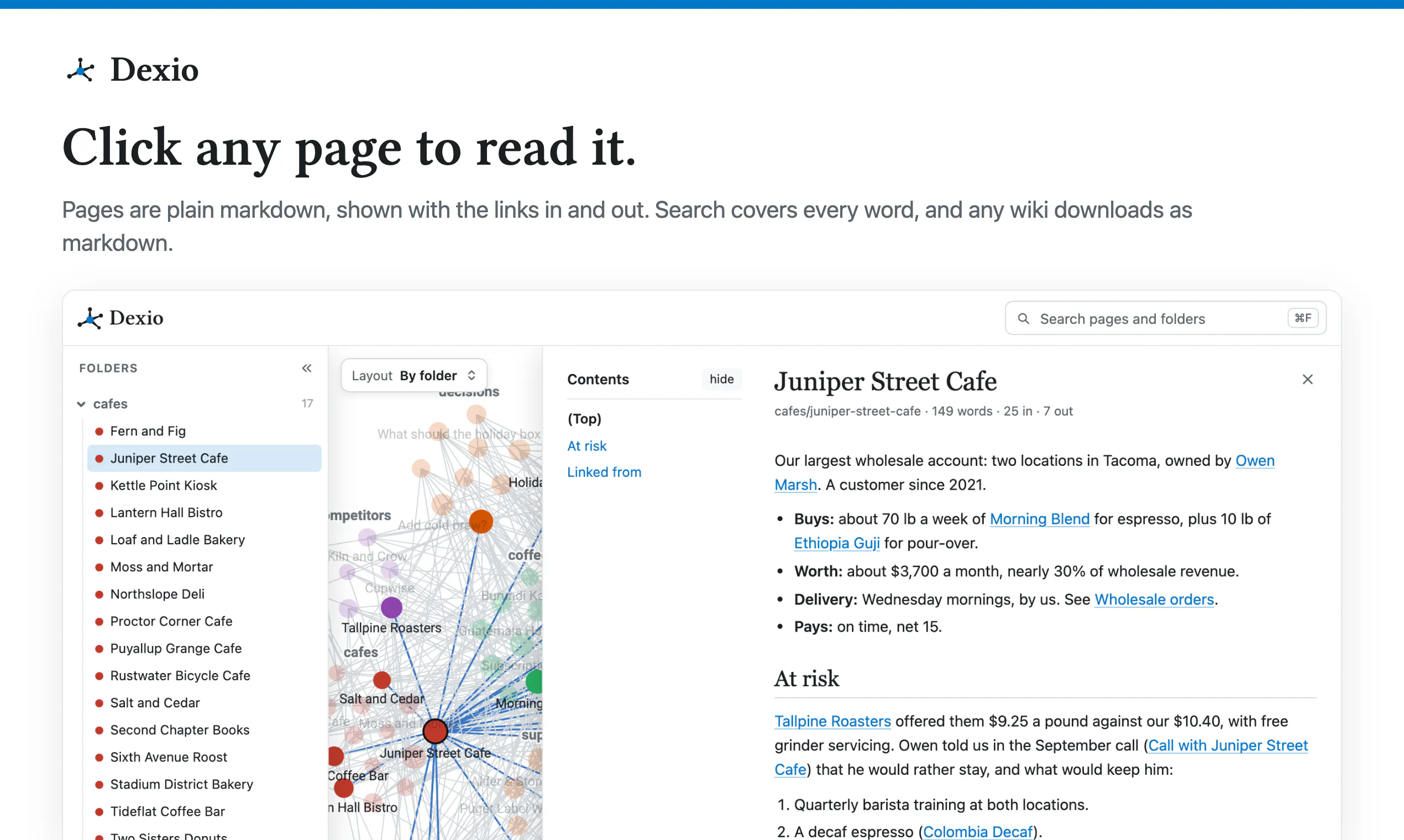Click the Juniper Street Cafe graph node
Screen dimensions: 1404x840
[436, 731]
